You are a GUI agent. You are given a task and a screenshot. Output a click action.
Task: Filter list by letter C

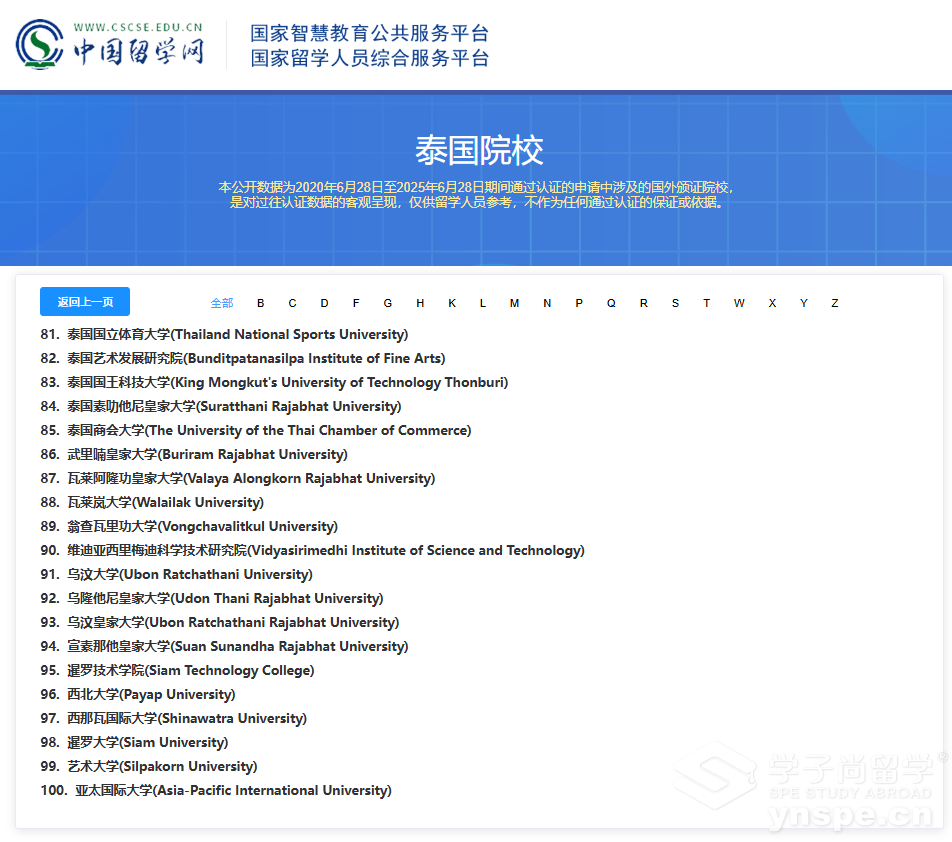(293, 303)
